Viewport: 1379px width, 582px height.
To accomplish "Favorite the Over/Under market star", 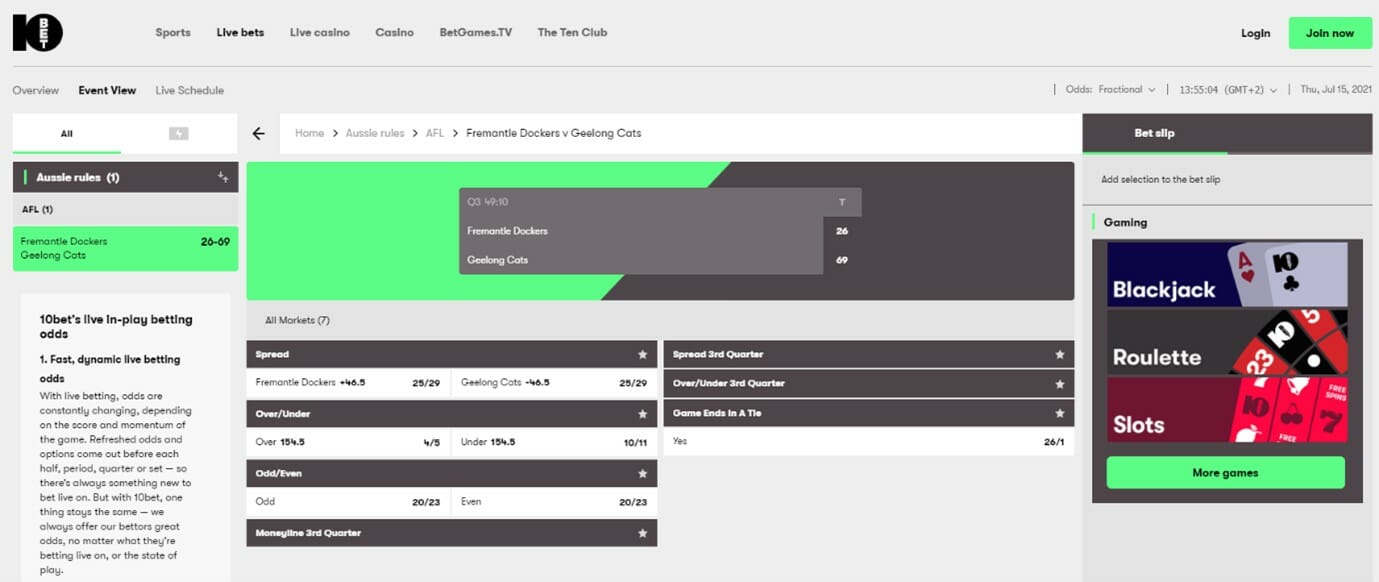I will 643,414.
